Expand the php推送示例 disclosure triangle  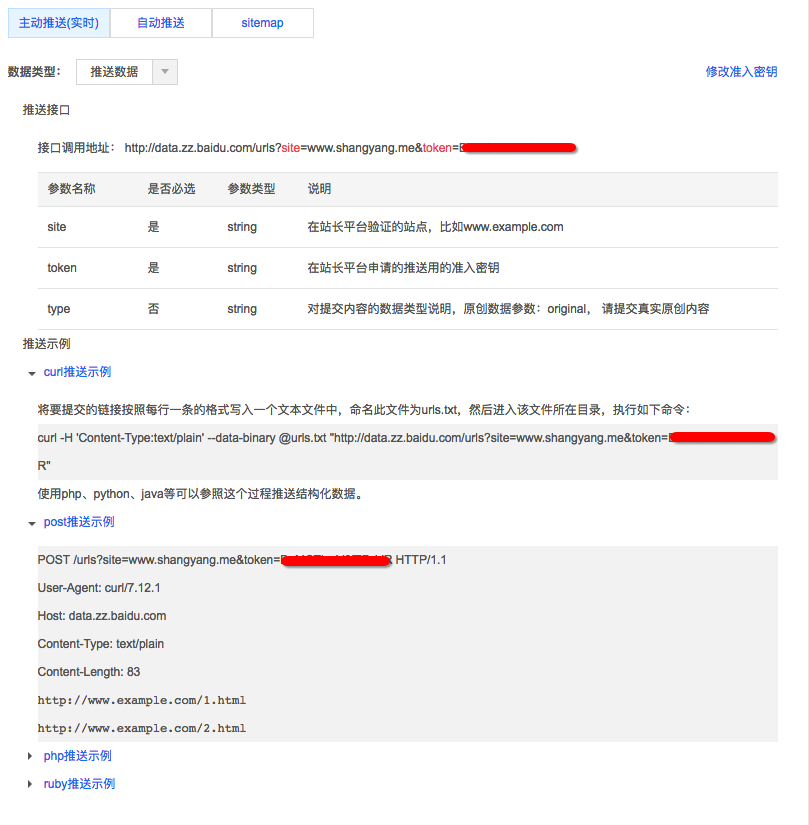click(x=31, y=757)
